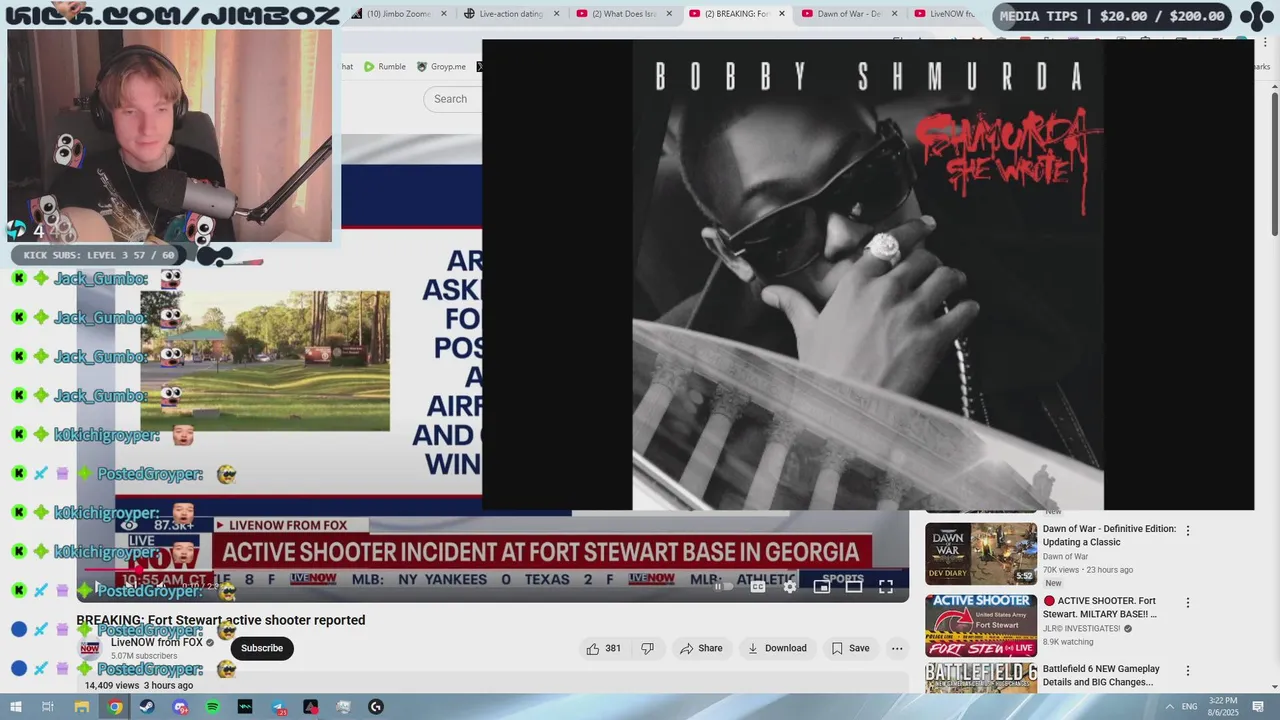Switch video to theater mode

(x=854, y=587)
